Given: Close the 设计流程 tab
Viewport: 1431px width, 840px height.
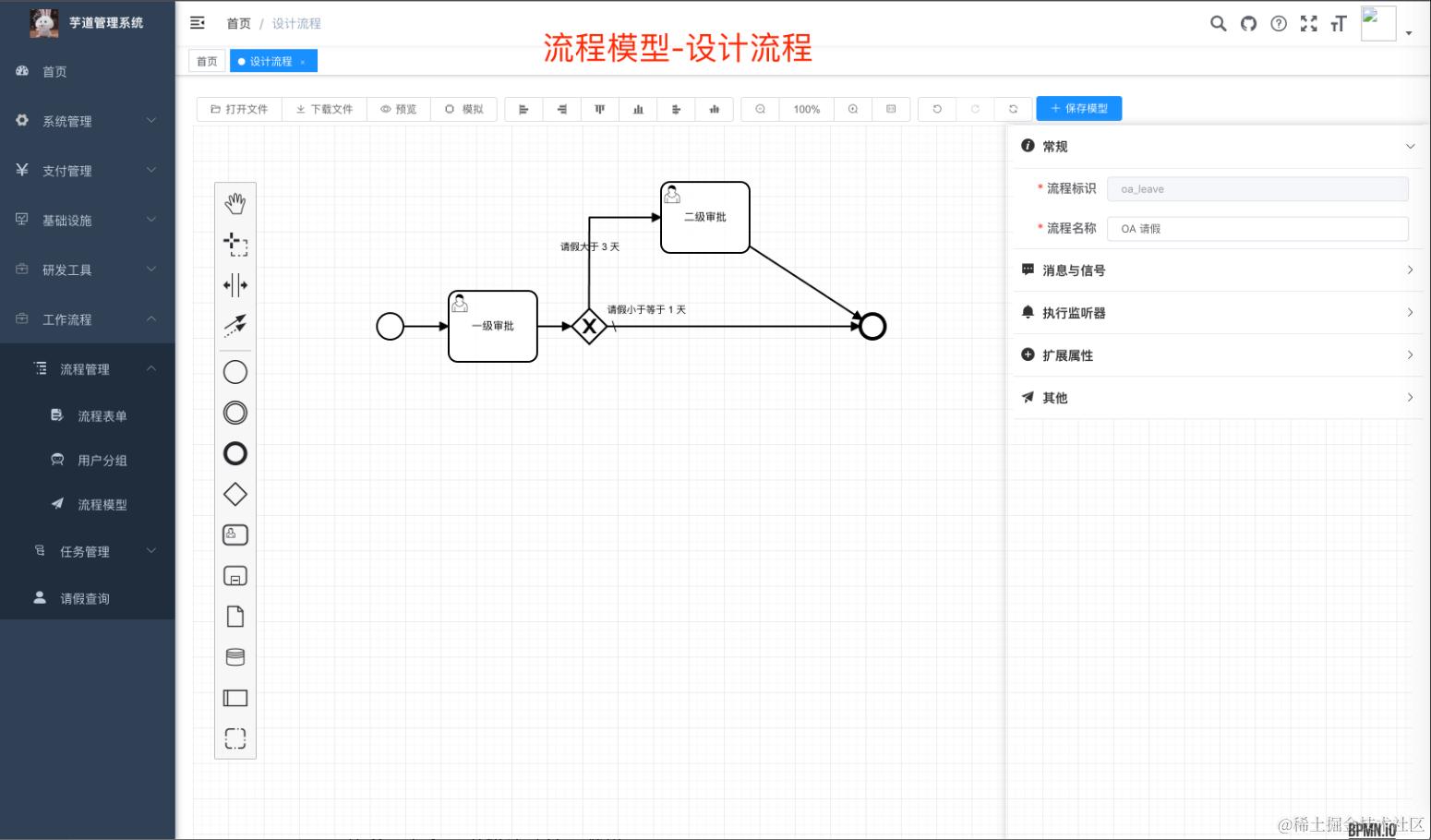Looking at the screenshot, I should (302, 62).
